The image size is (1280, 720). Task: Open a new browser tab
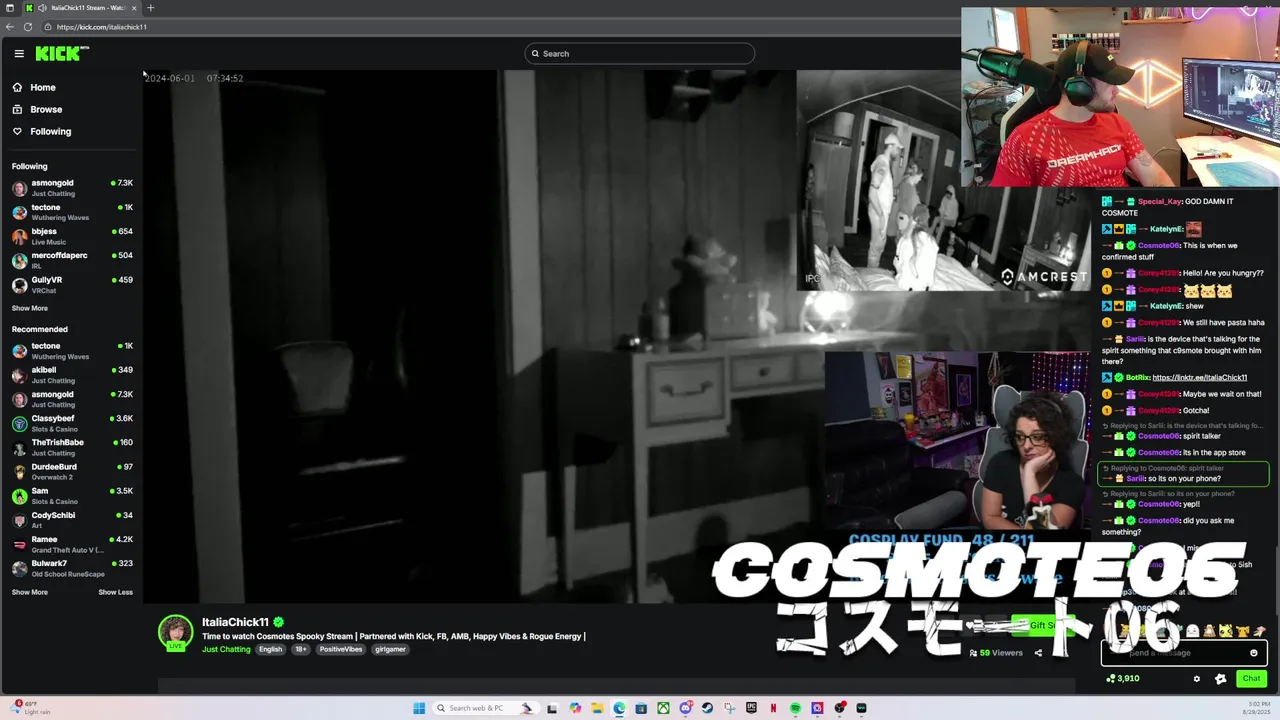point(150,8)
